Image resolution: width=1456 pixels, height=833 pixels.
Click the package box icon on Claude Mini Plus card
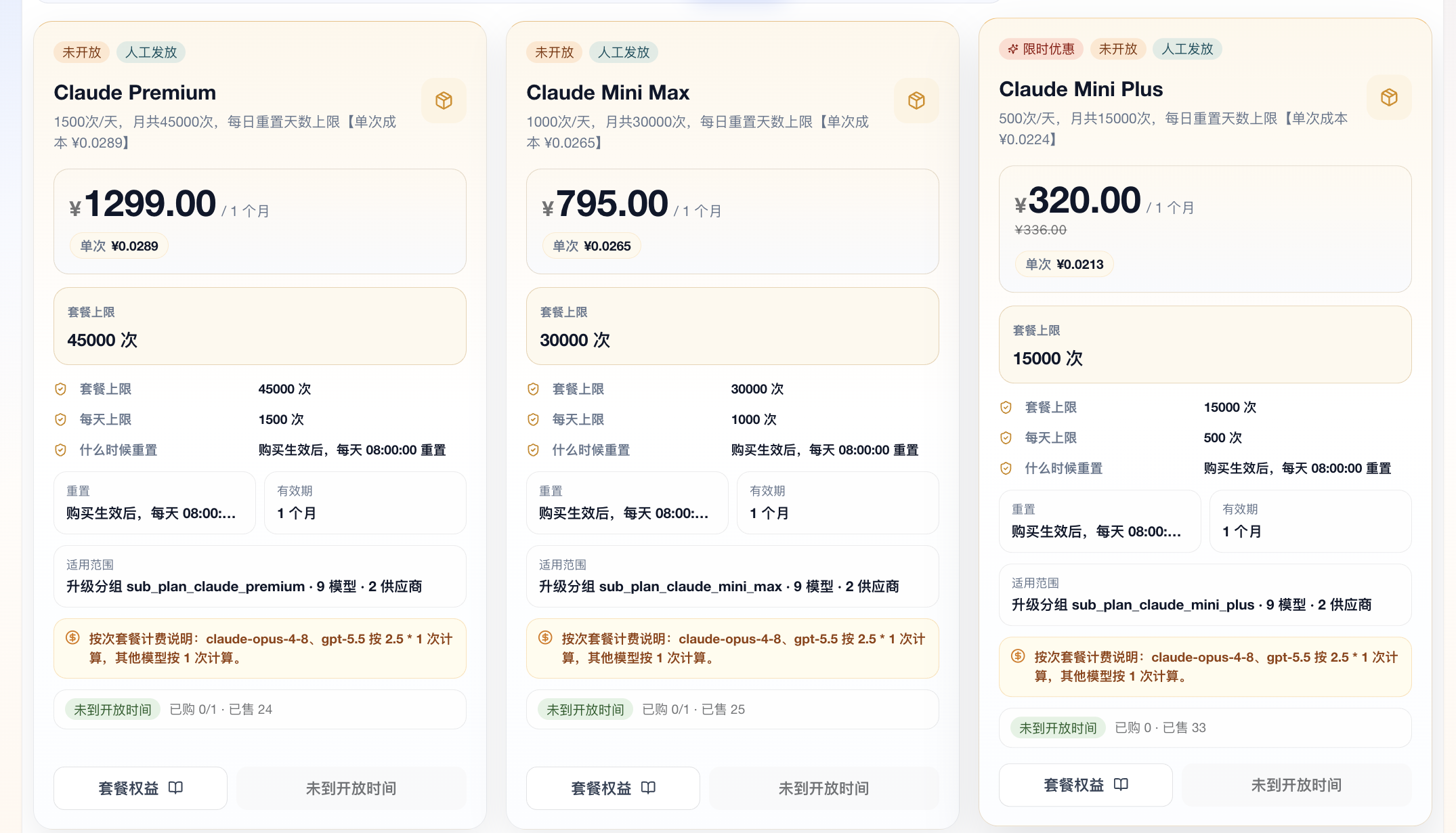(x=1389, y=97)
